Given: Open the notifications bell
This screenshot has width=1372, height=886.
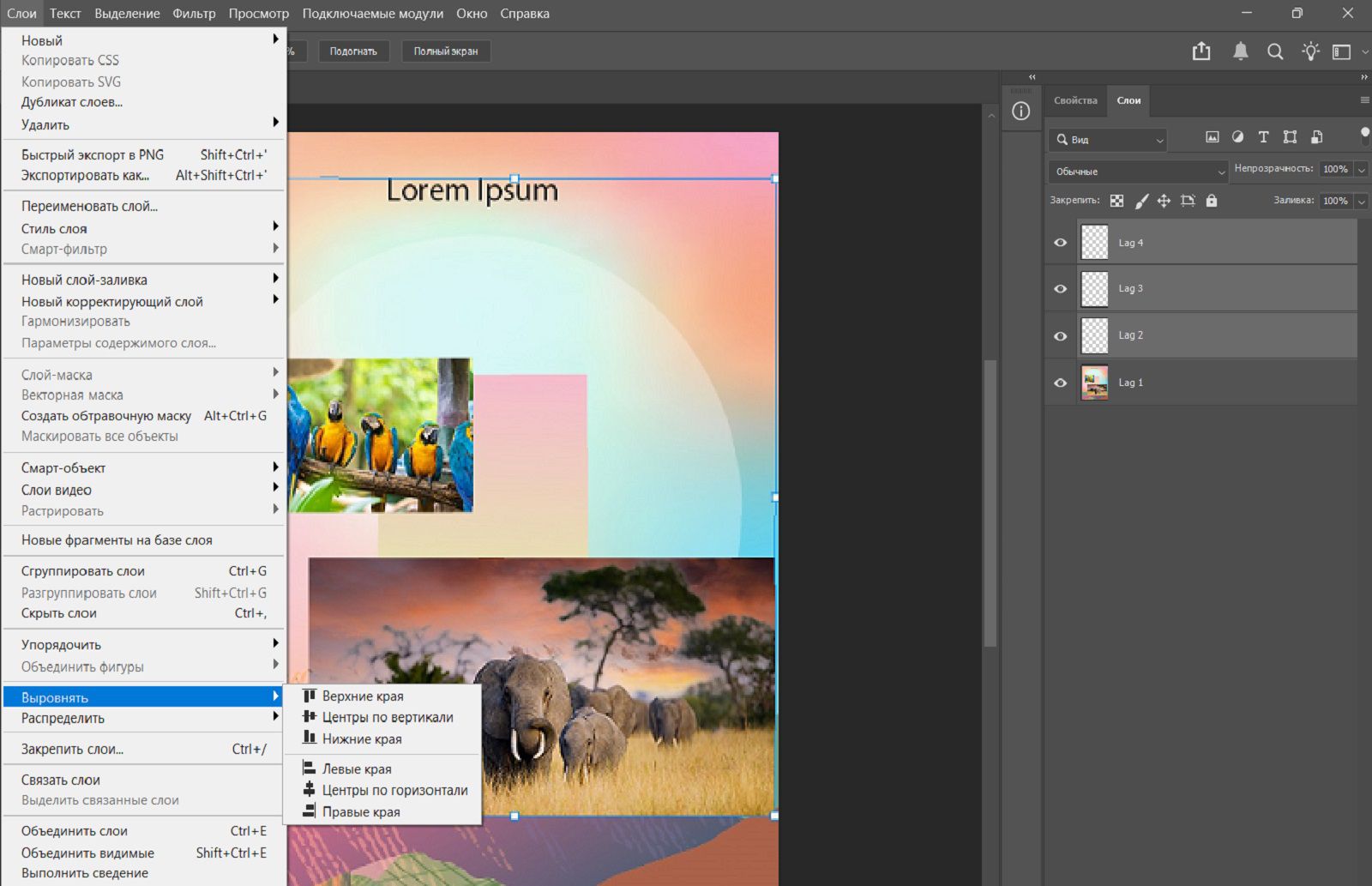Looking at the screenshot, I should (1240, 51).
